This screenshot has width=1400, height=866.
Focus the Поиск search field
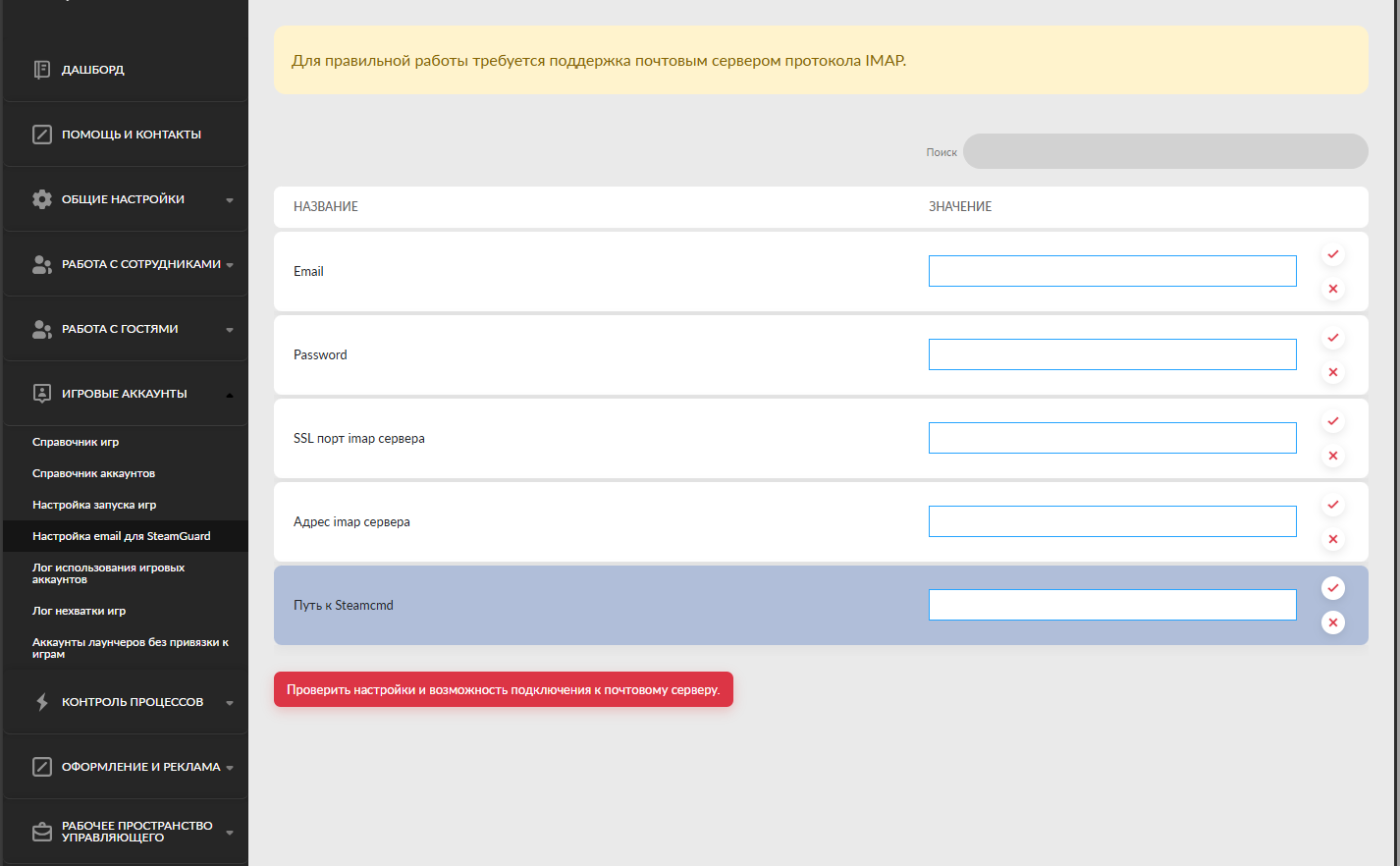[x=1165, y=151]
